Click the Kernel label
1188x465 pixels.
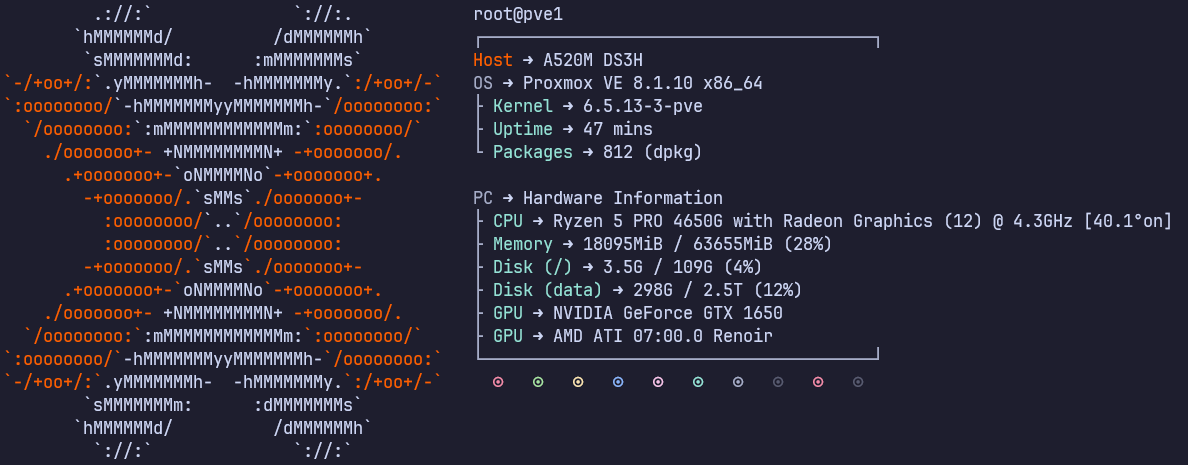522,106
